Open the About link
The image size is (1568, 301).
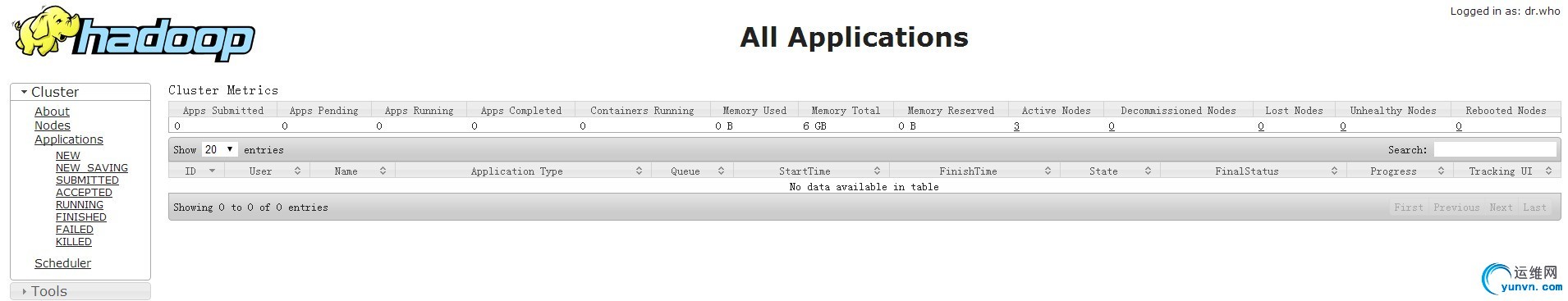[52, 112]
